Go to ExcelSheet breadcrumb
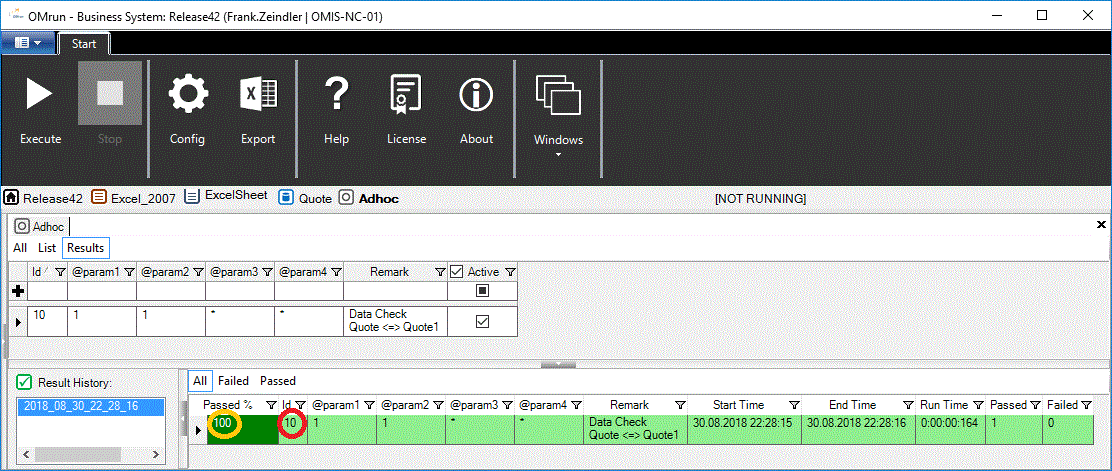The image size is (1112, 471). [x=226, y=196]
